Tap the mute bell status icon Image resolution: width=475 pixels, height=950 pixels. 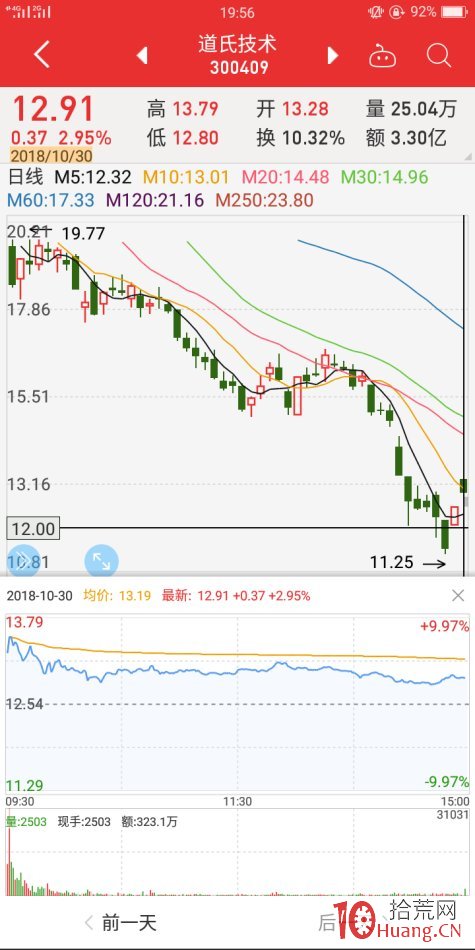tap(376, 12)
